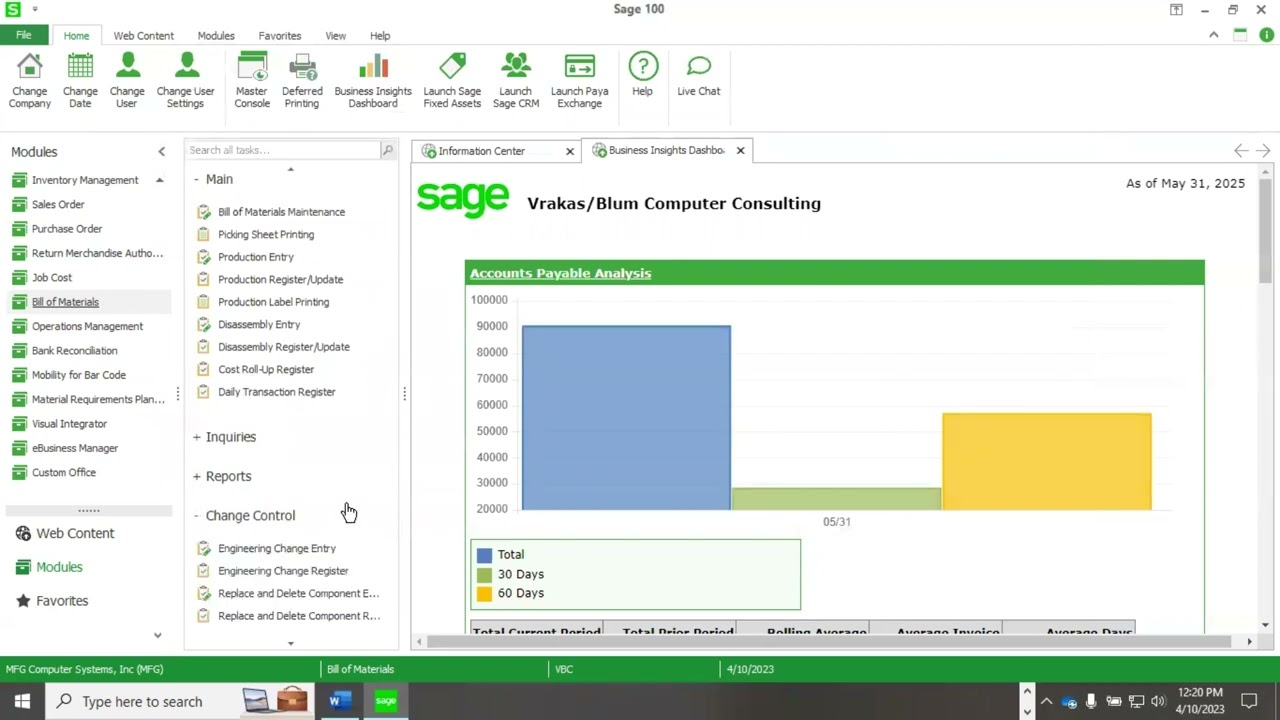Click the yellow 60 Days legend swatch
The image size is (1280, 720).
[x=484, y=594]
